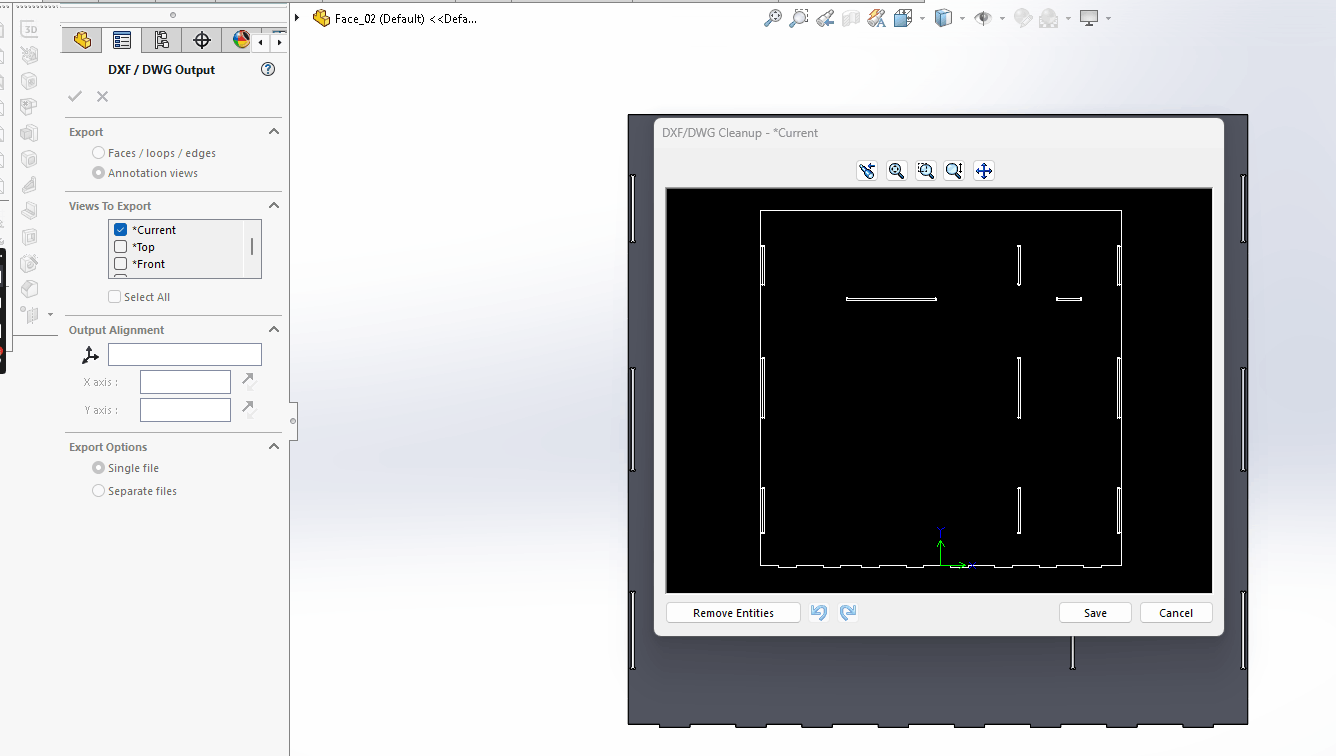1336x756 pixels.
Task: Collapse the Export Options section
Action: (274, 447)
